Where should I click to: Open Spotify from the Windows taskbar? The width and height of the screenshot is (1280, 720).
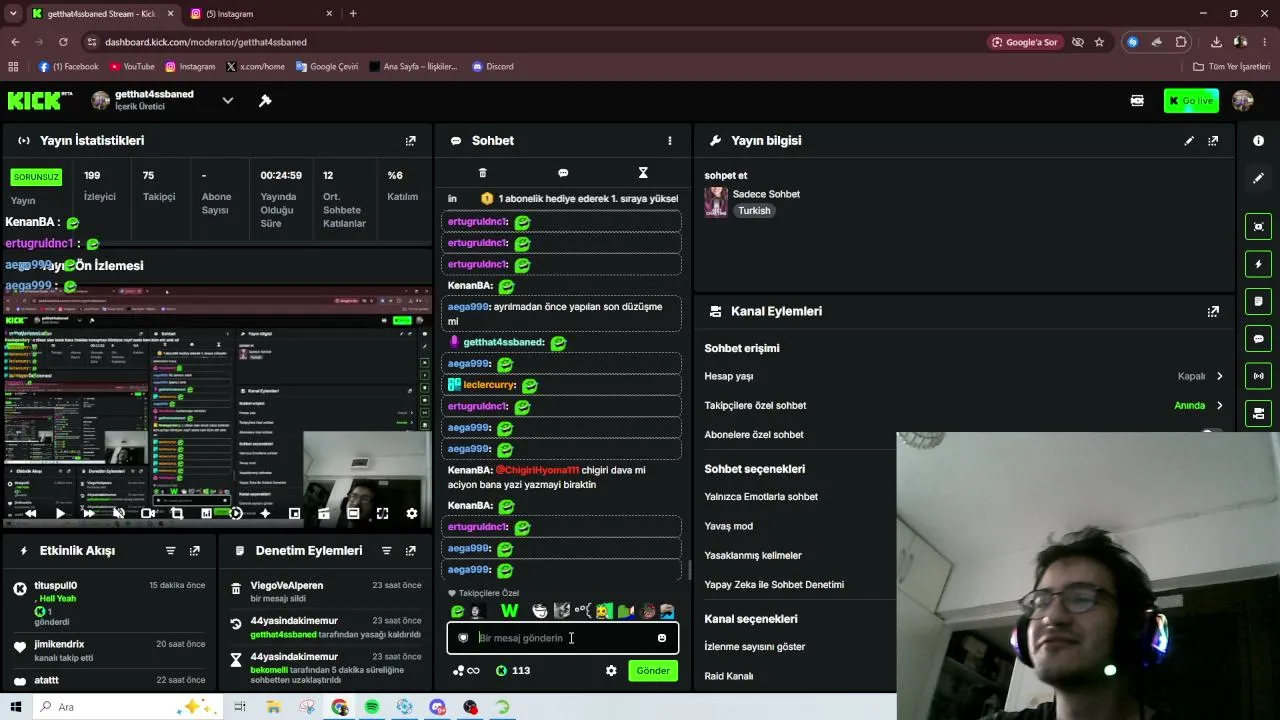click(372, 707)
